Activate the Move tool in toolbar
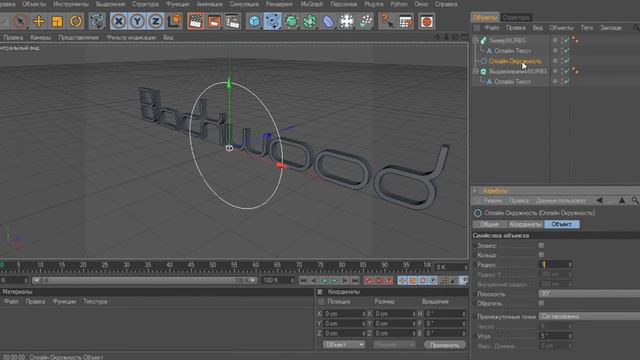The width and height of the screenshot is (640, 360). click(x=39, y=21)
